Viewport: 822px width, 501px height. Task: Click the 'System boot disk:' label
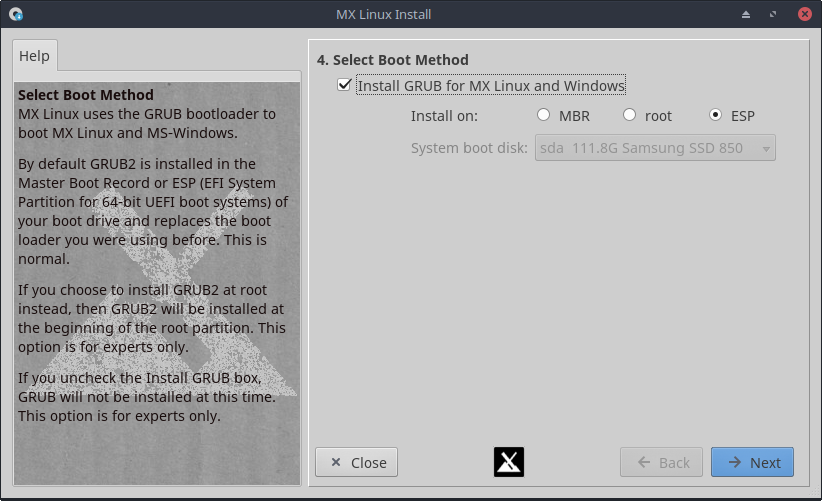click(469, 148)
